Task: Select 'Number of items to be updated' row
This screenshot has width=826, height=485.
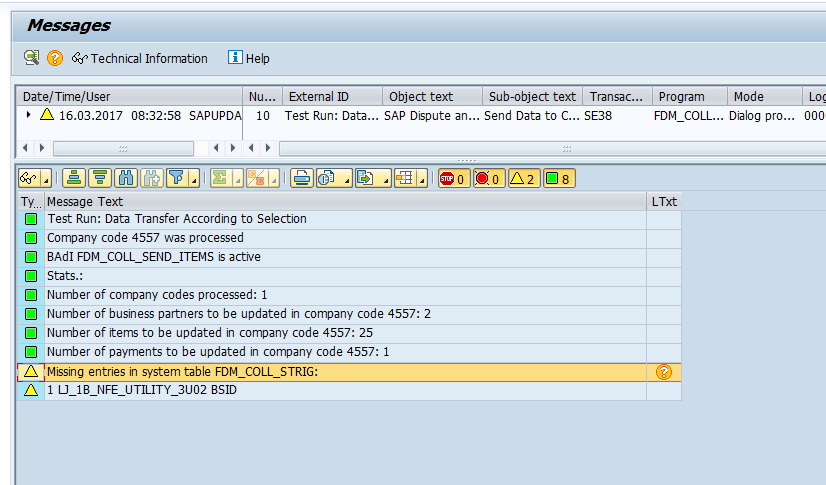Action: (x=346, y=332)
